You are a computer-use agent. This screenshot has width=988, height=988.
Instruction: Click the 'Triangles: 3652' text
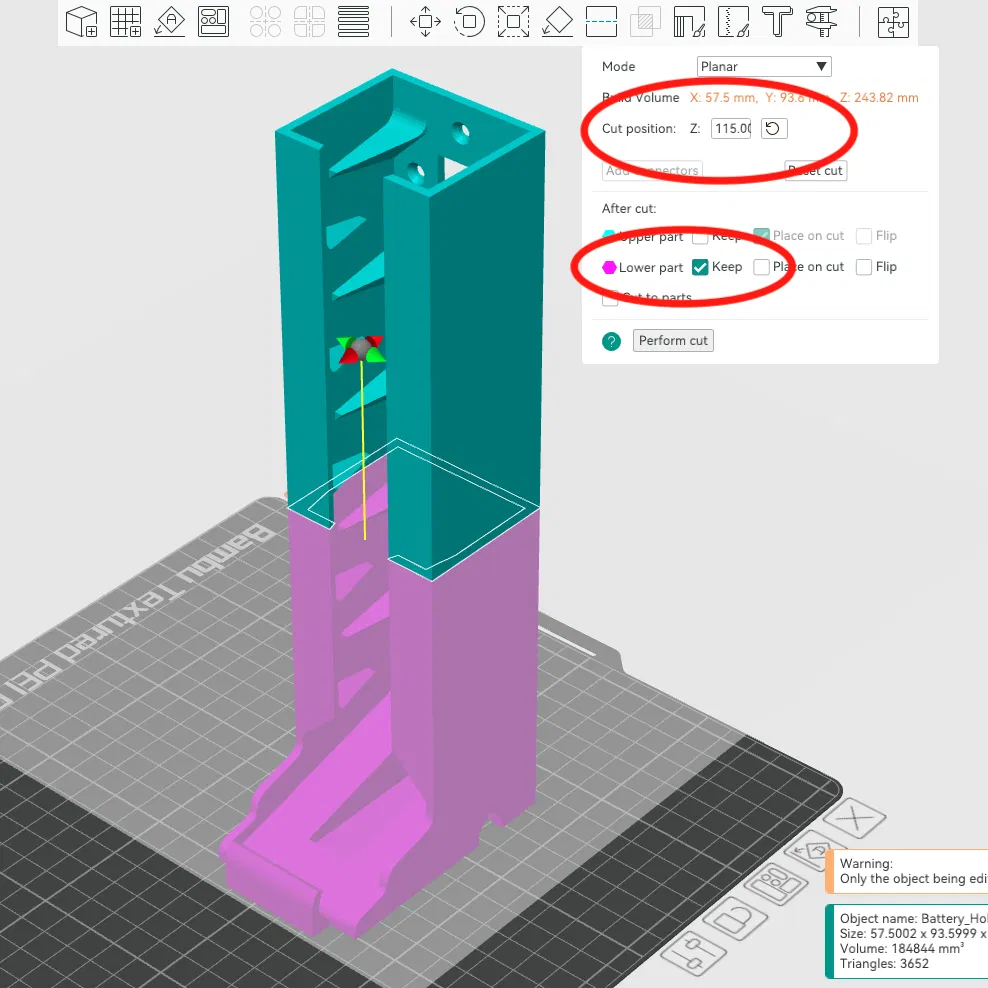click(883, 963)
